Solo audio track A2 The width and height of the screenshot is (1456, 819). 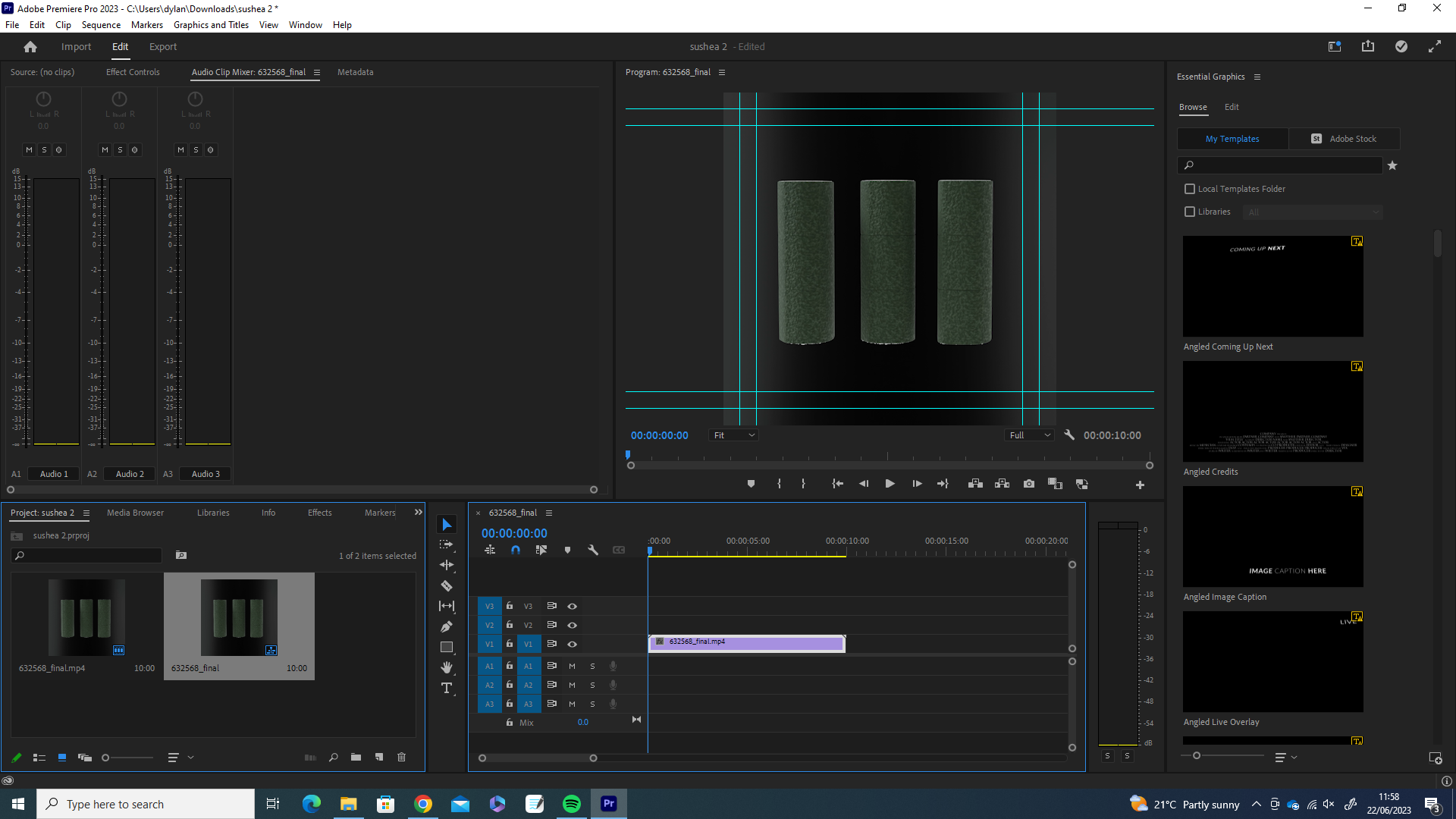pyautogui.click(x=593, y=684)
